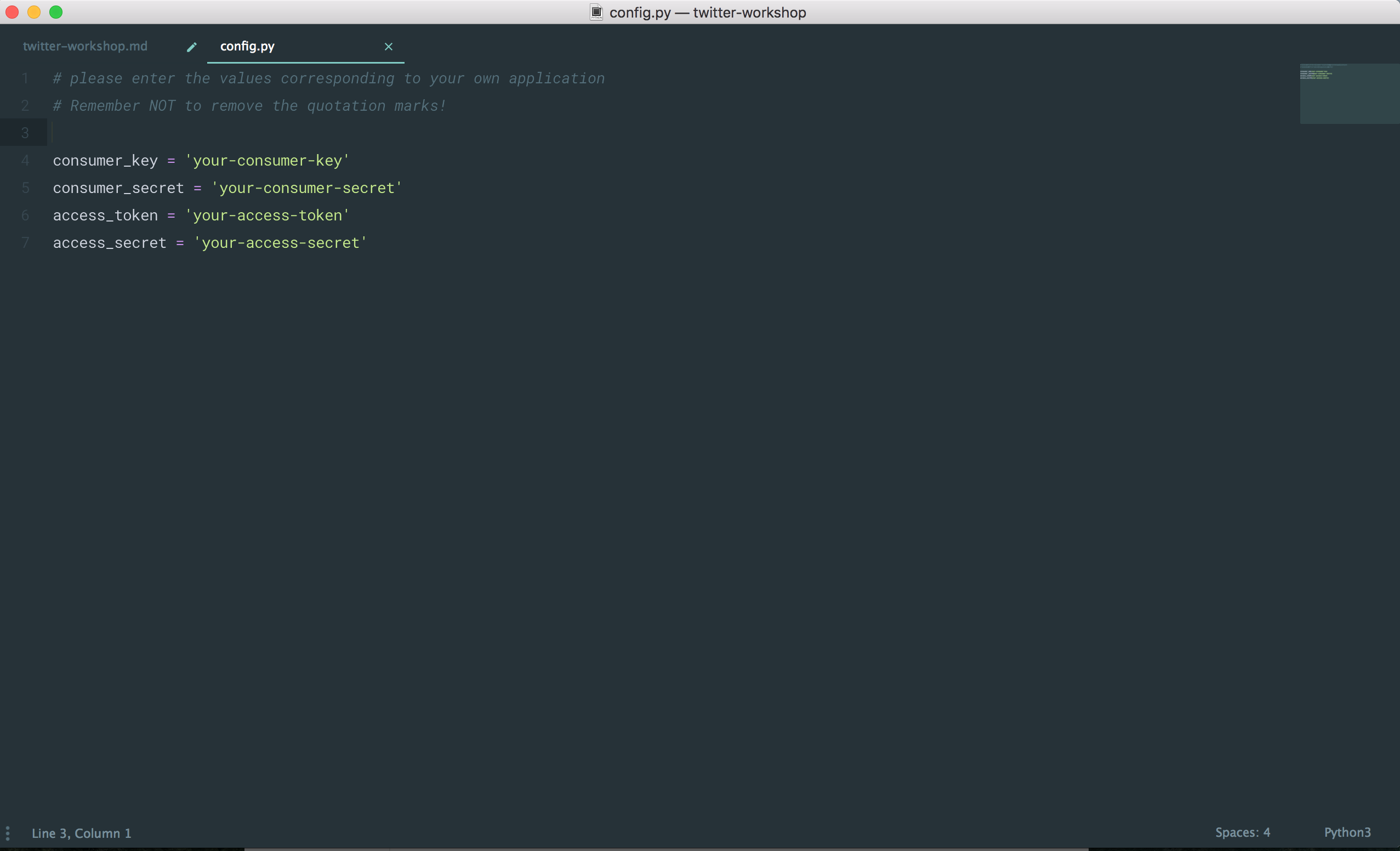Click the consumer_secret variable name

pos(118,188)
